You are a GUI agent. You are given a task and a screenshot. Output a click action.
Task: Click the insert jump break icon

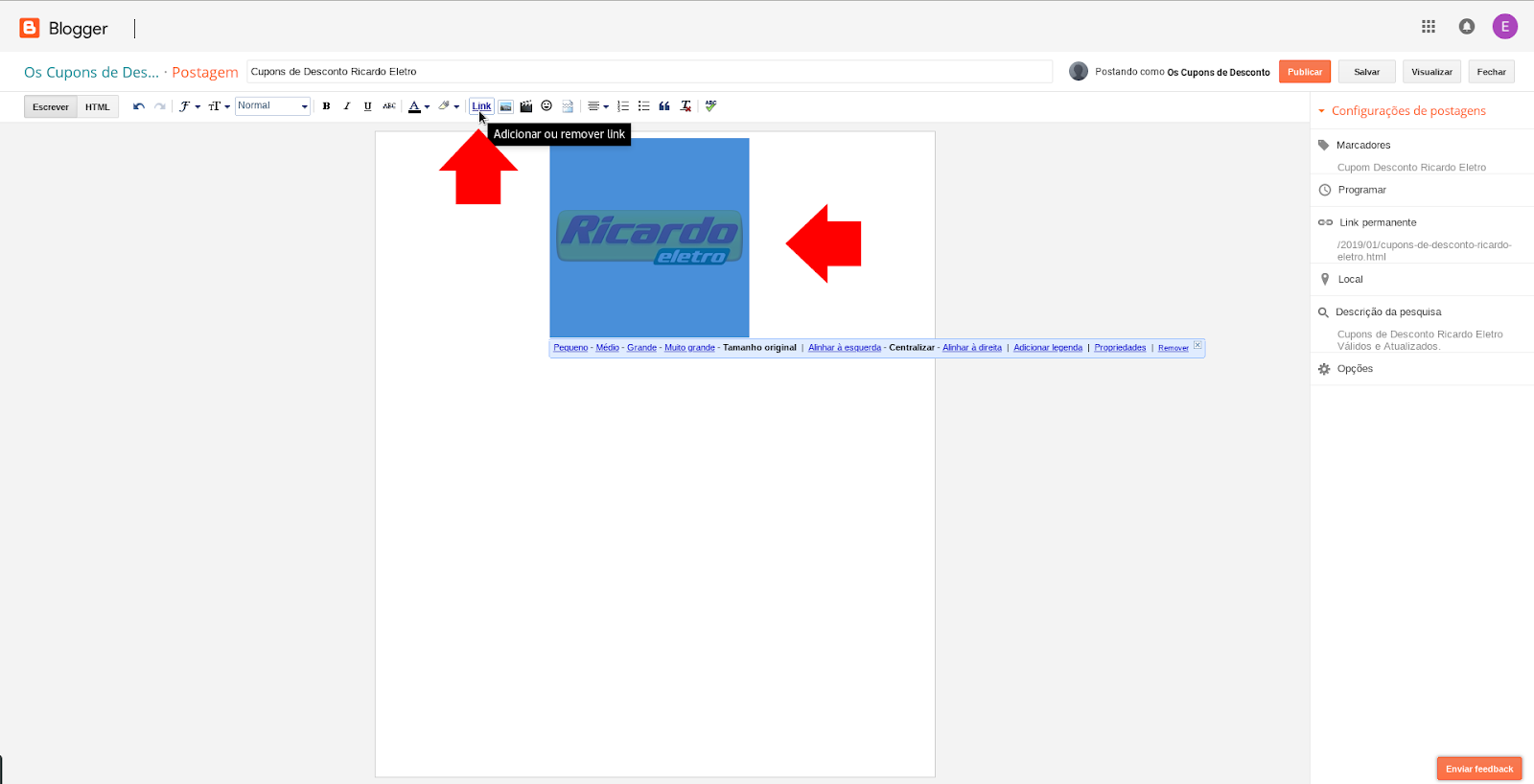[x=568, y=106]
